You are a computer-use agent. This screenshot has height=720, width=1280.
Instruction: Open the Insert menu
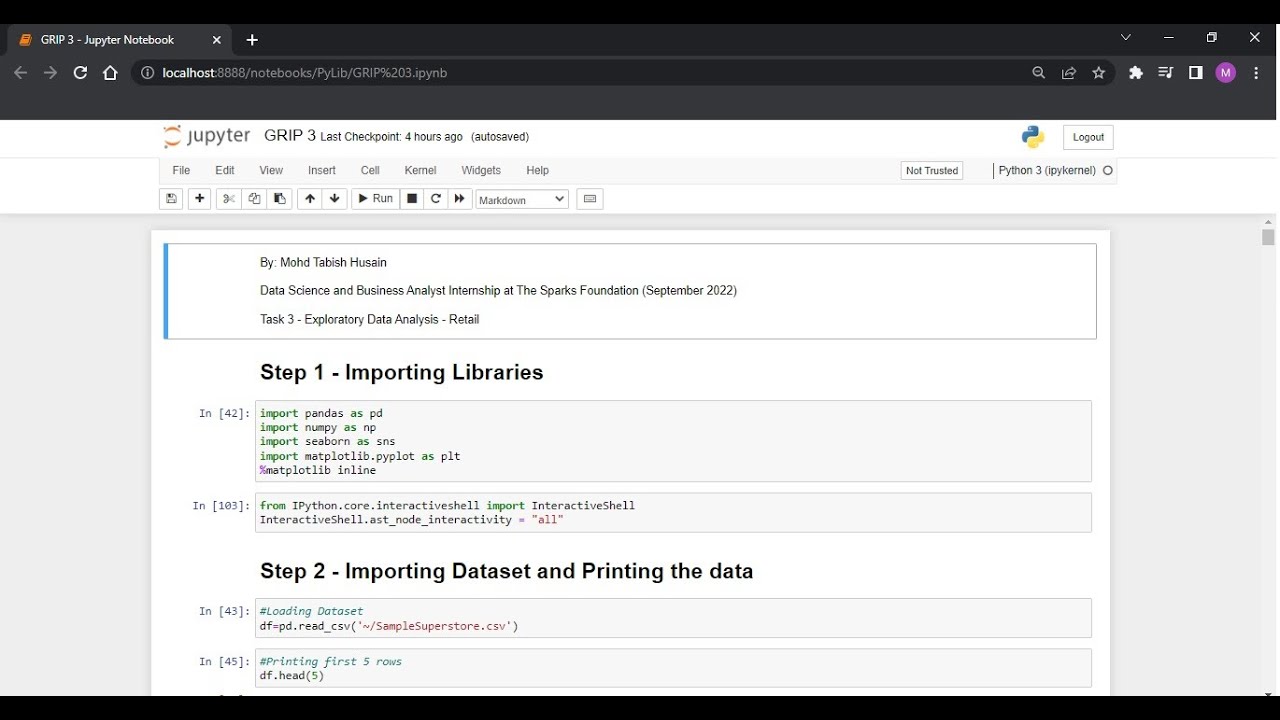[x=322, y=171]
